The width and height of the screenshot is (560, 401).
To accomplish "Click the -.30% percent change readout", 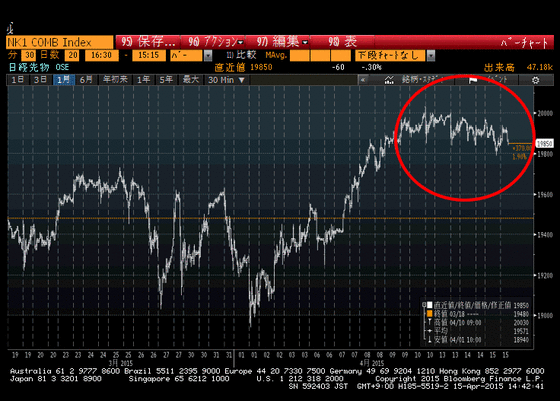I will [x=371, y=67].
